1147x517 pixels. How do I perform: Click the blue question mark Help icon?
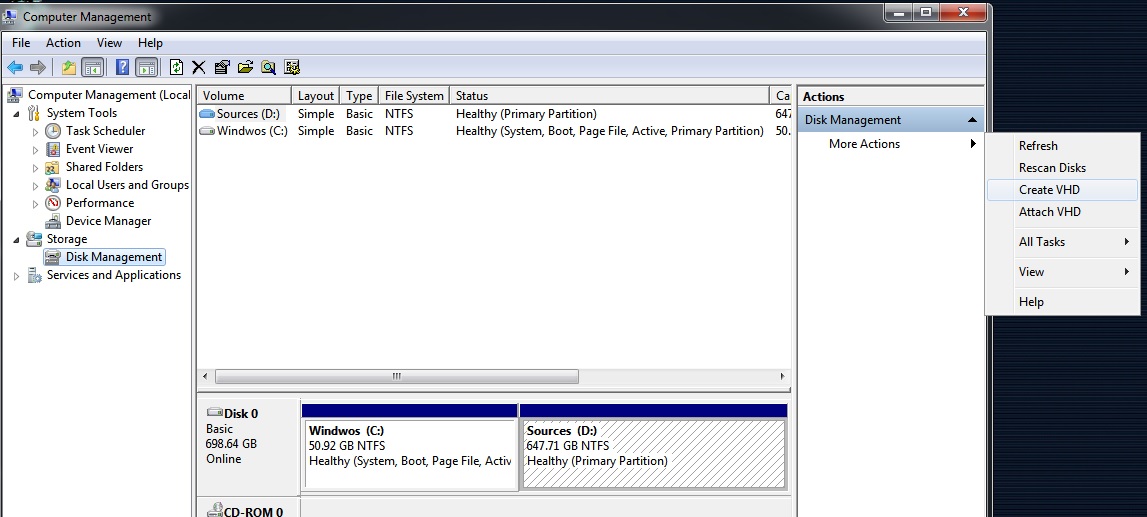click(x=123, y=67)
